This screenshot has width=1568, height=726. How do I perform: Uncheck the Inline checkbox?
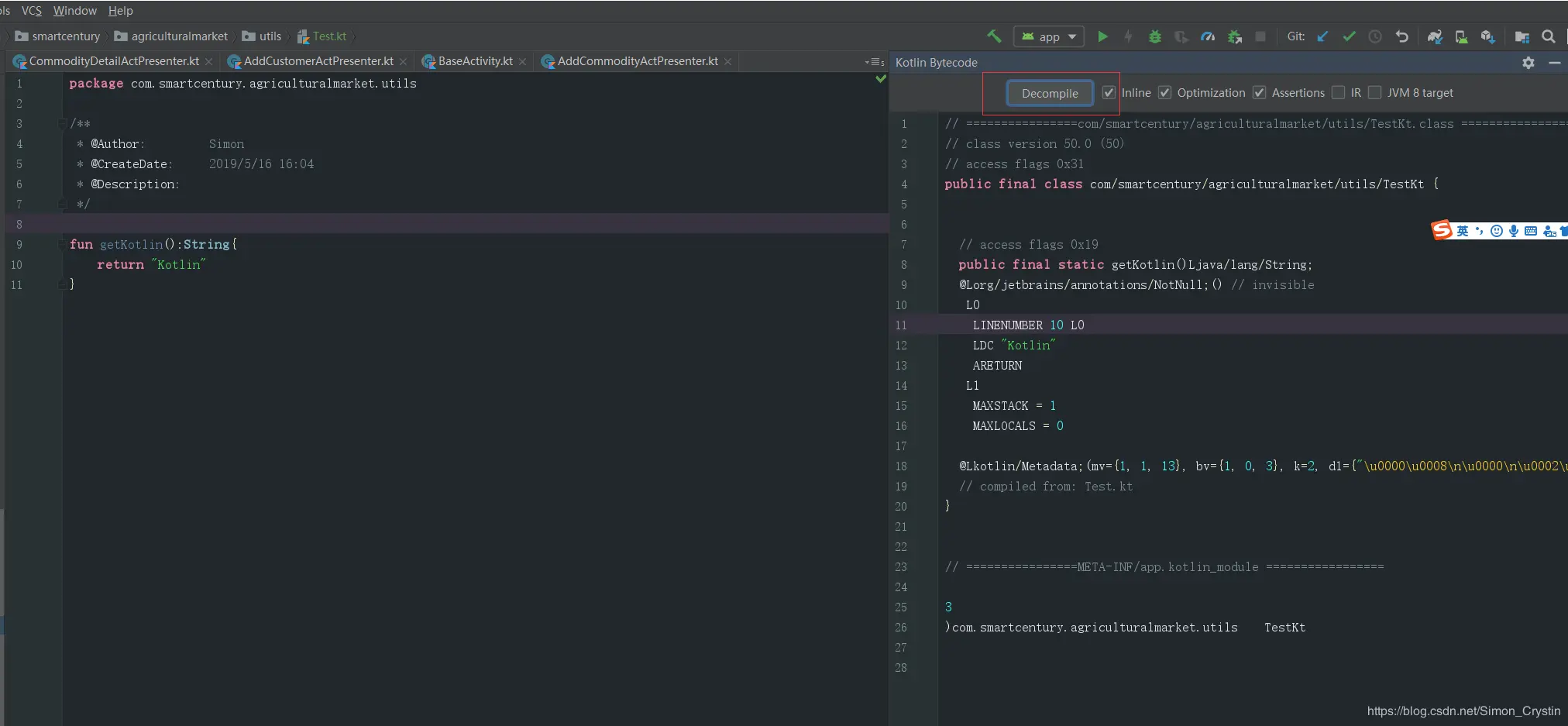click(x=1109, y=93)
